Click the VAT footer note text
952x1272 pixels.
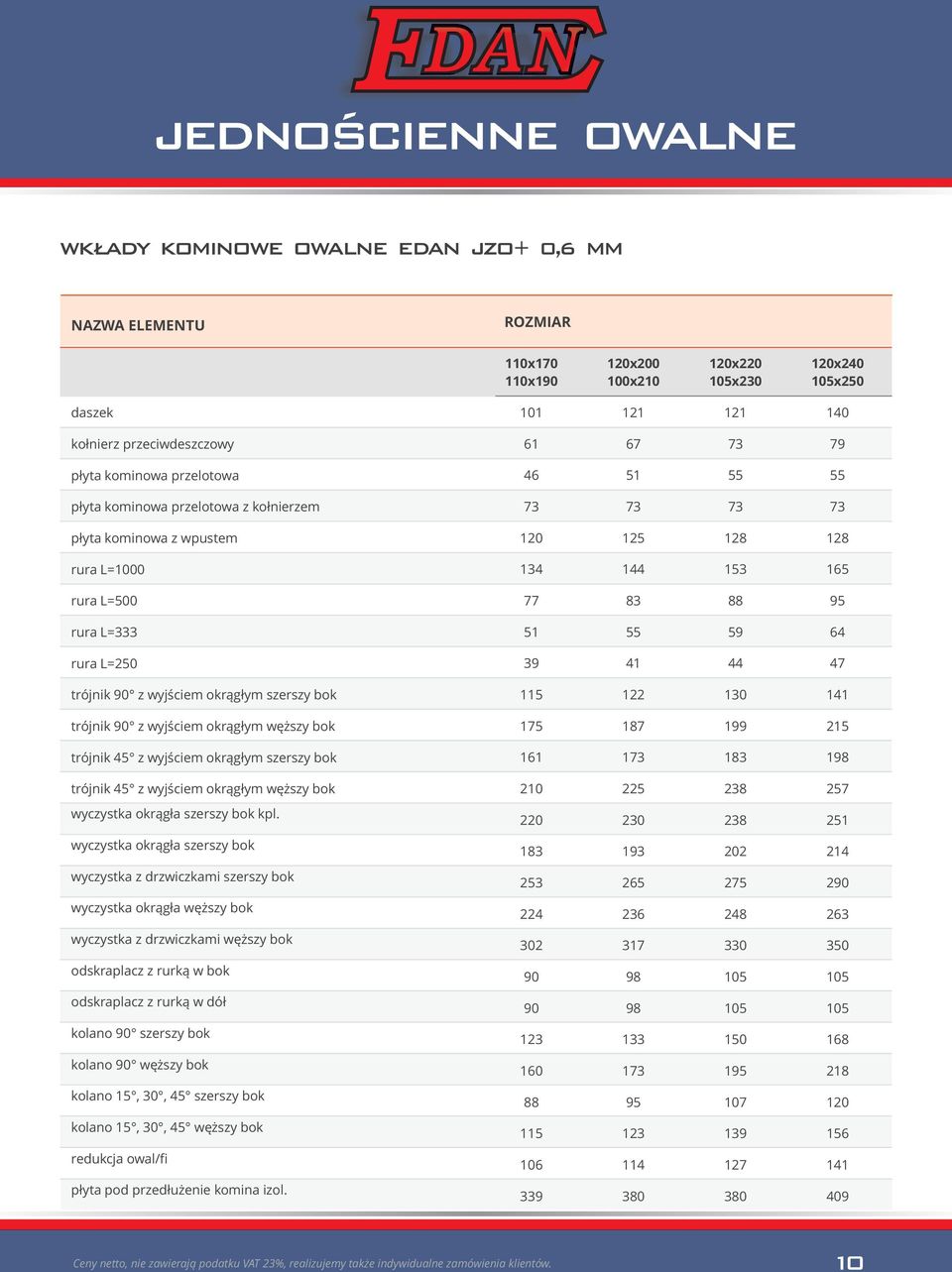coord(312,1263)
